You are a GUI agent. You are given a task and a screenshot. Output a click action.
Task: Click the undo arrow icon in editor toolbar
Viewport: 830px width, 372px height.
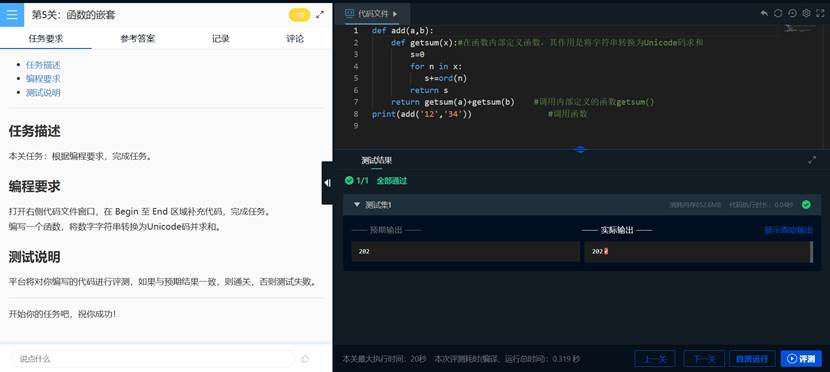(764, 13)
